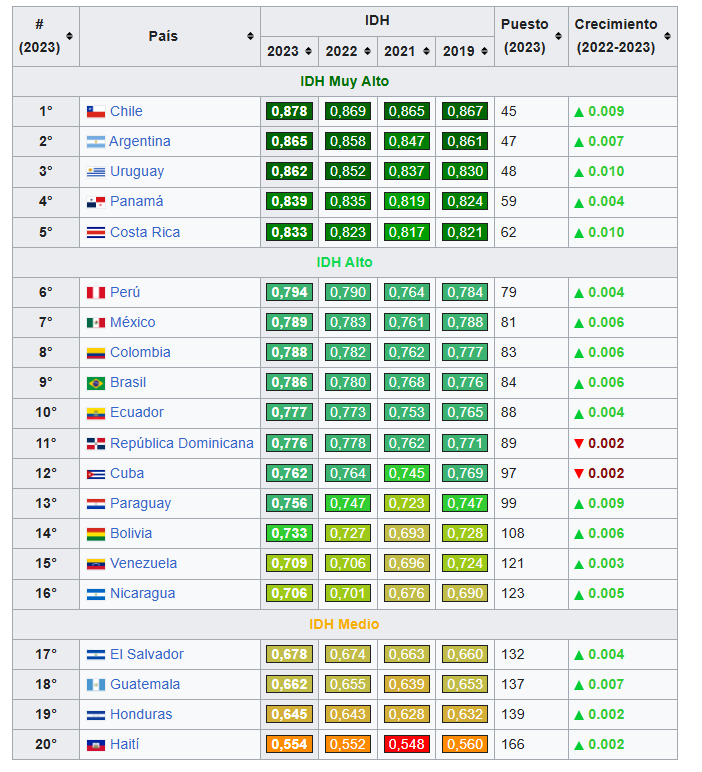The image size is (702, 772).
Task: Click the Brasil flag icon
Action: click(x=96, y=383)
